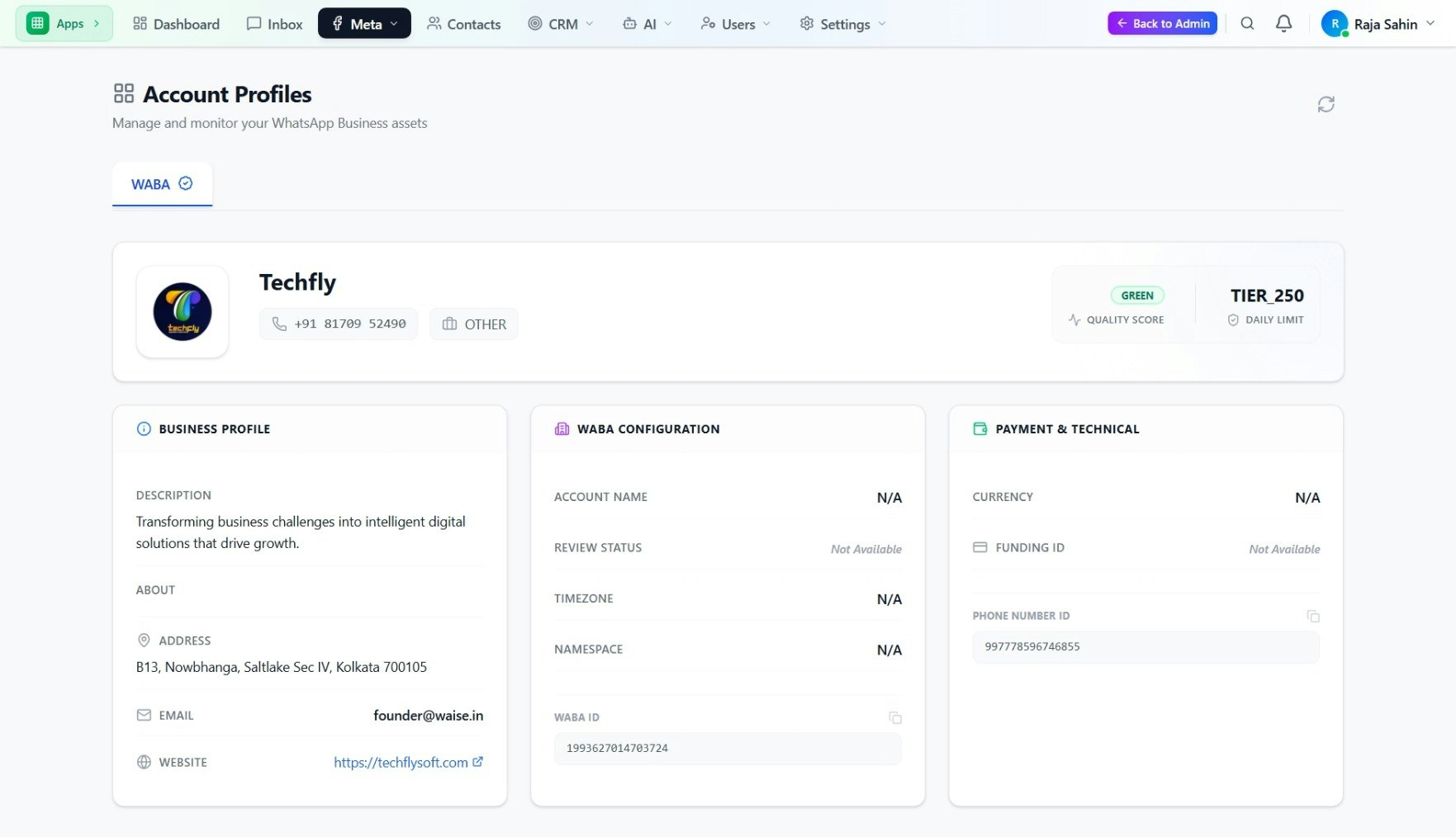Open the Apps launcher button
This screenshot has height=837, width=1456.
[64, 24]
